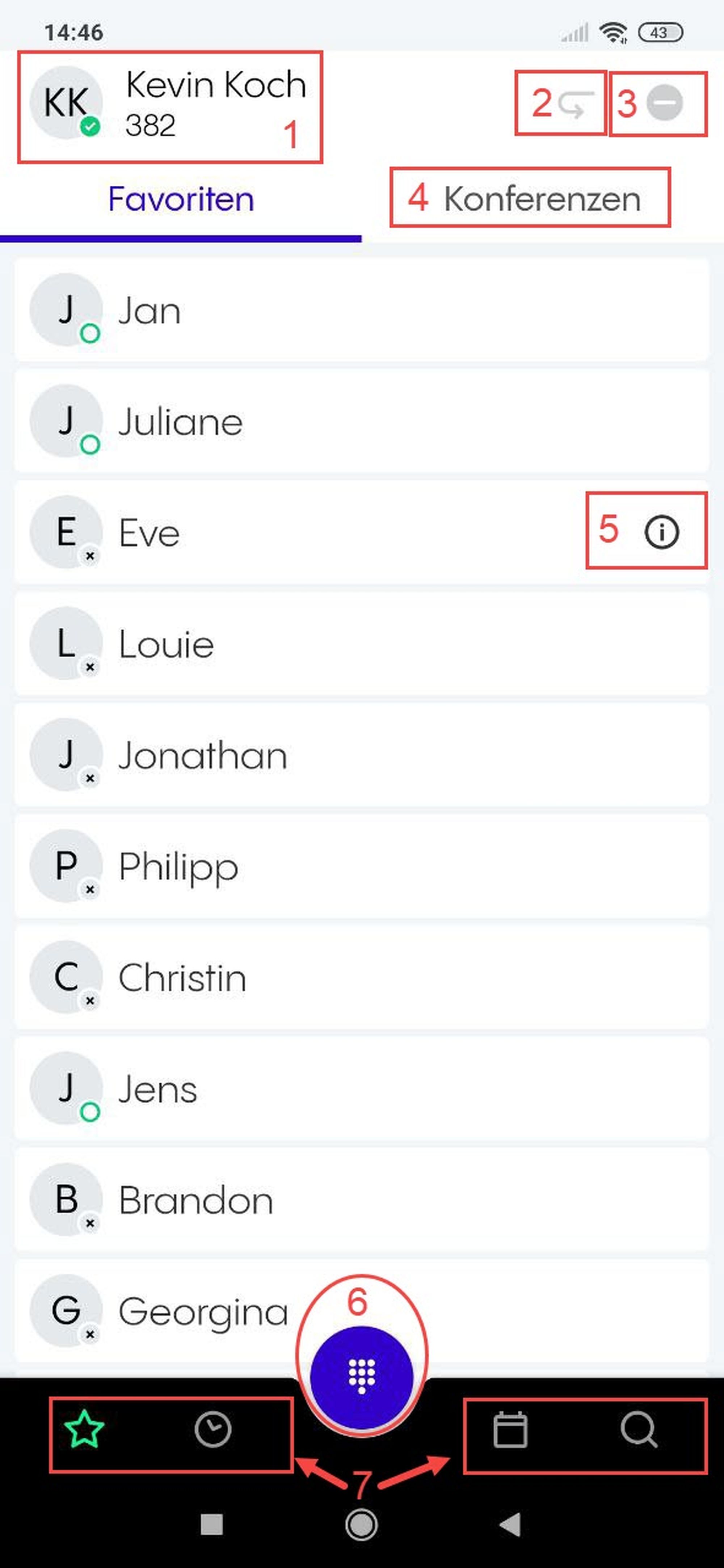Select the Favoriten tab

(x=181, y=199)
